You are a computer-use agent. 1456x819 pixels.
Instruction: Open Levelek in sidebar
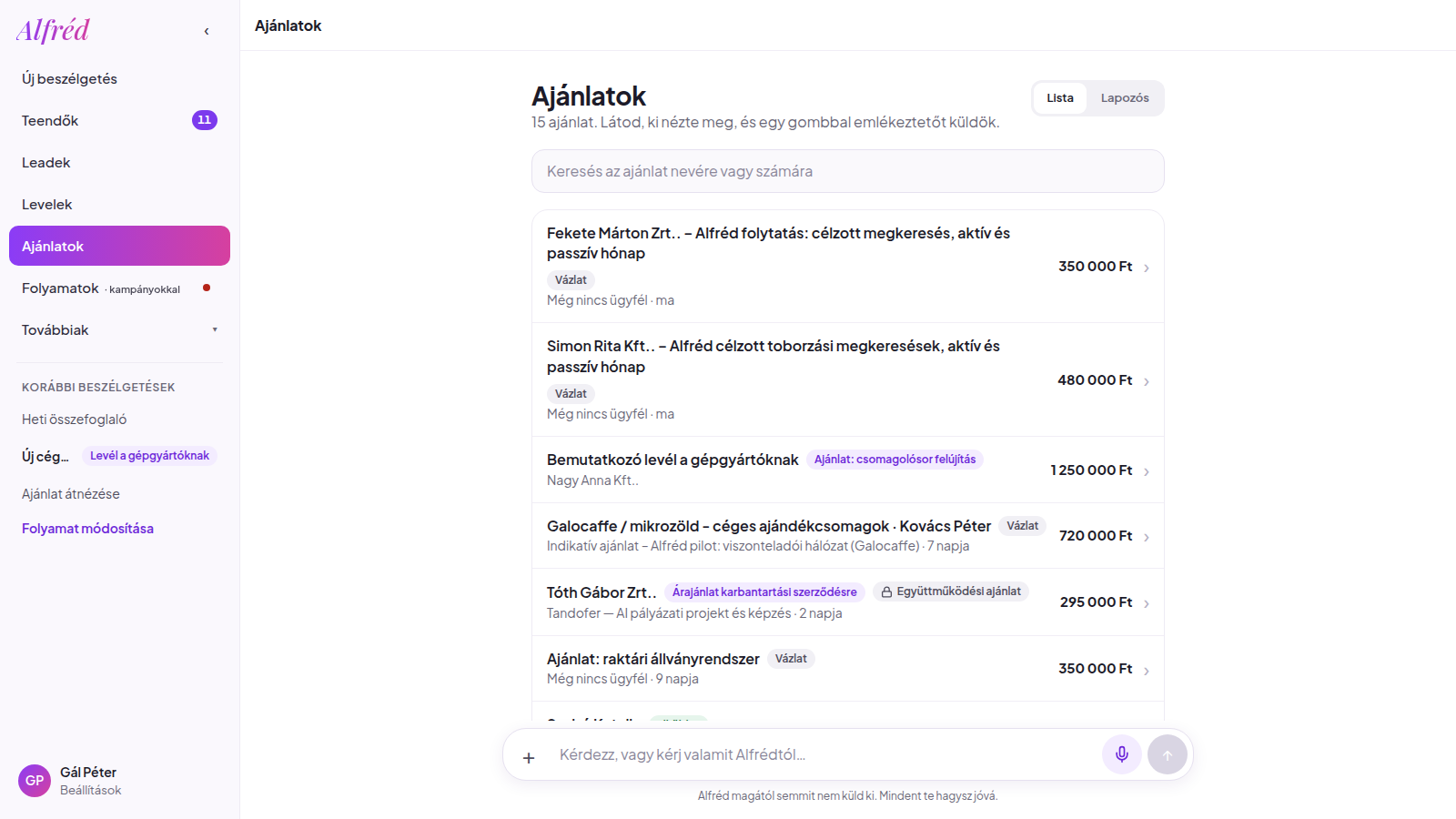[x=119, y=205]
